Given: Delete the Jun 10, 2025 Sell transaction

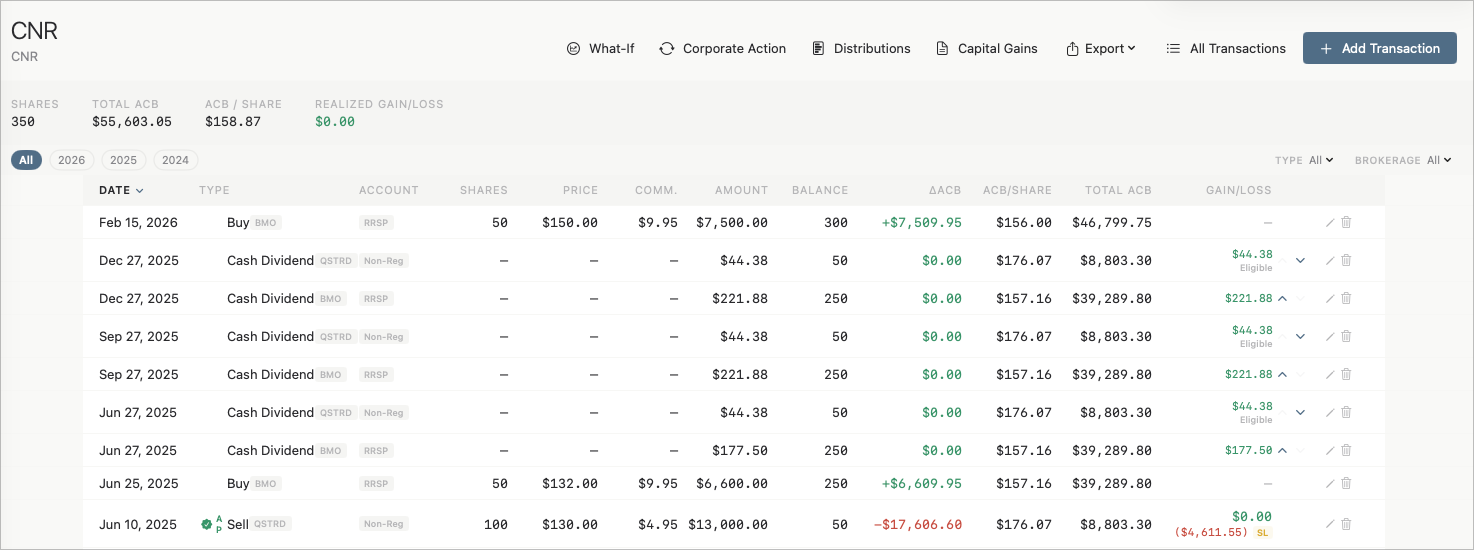Looking at the screenshot, I should 1346,524.
